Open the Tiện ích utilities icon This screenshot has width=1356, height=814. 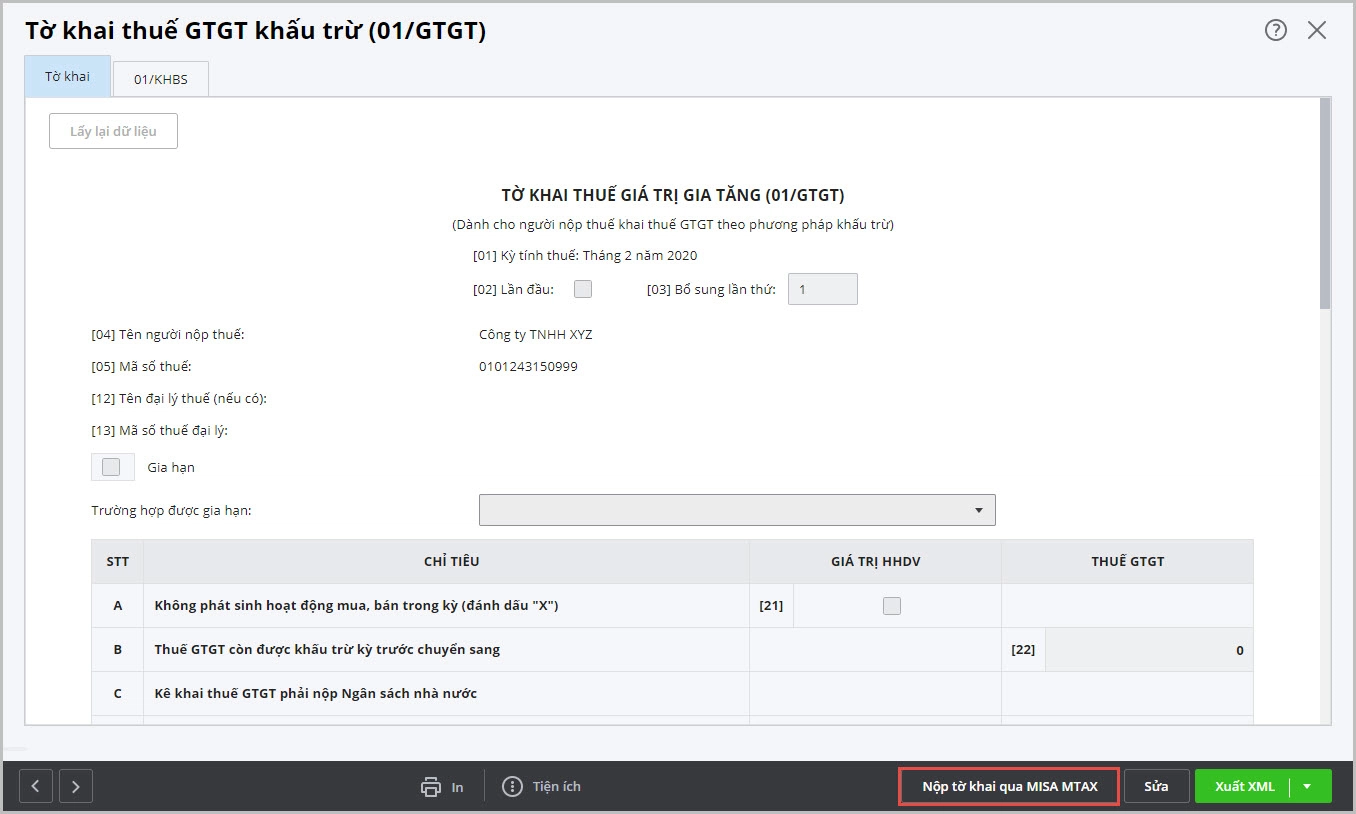512,787
